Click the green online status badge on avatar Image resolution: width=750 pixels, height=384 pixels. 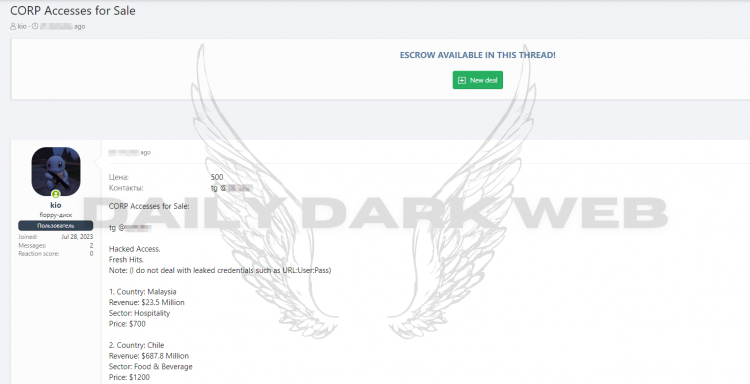[56, 194]
